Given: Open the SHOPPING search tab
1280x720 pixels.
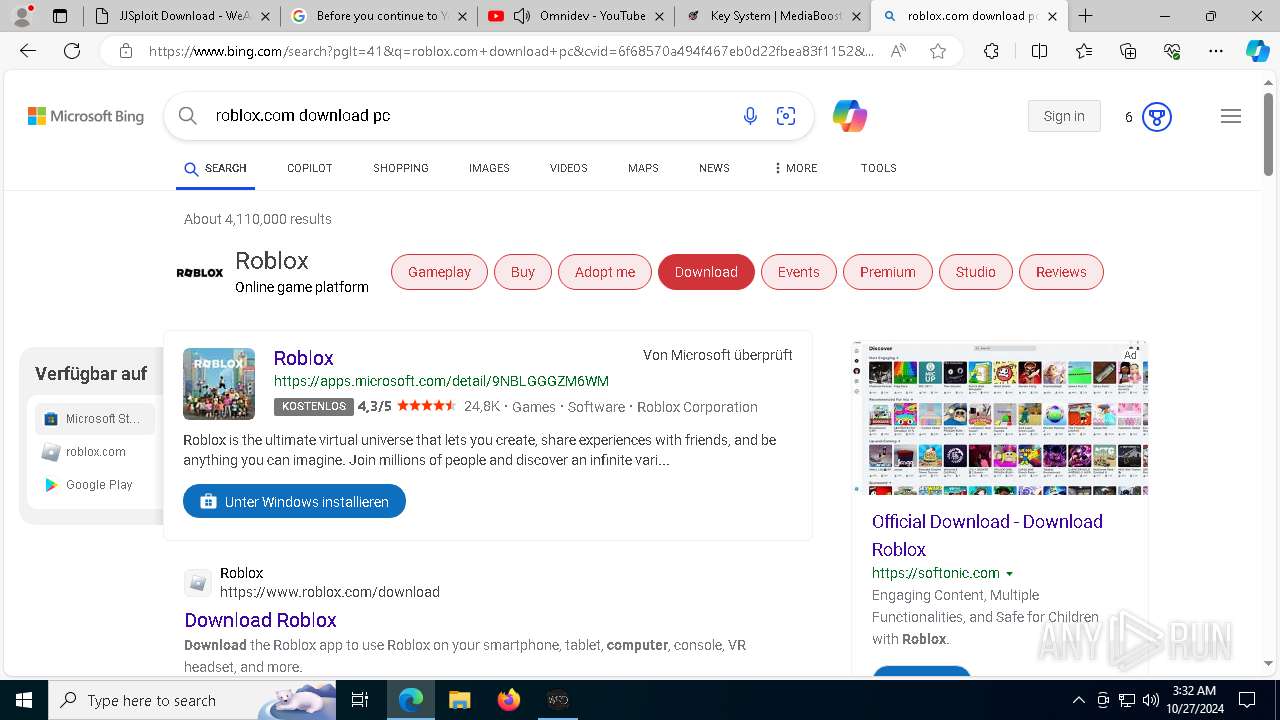Looking at the screenshot, I should click(401, 168).
